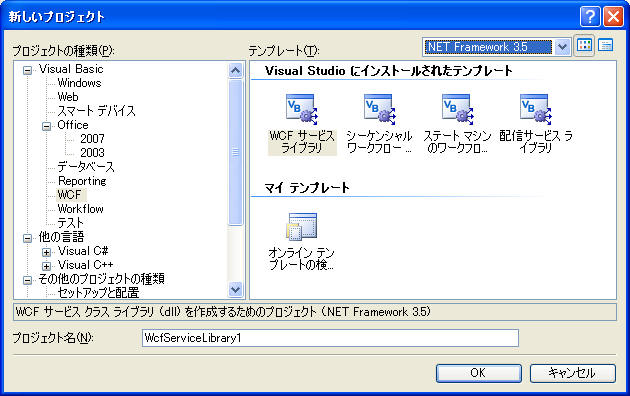Click the プロジェクト名(N) label
630x396 pixels.
coord(53,338)
